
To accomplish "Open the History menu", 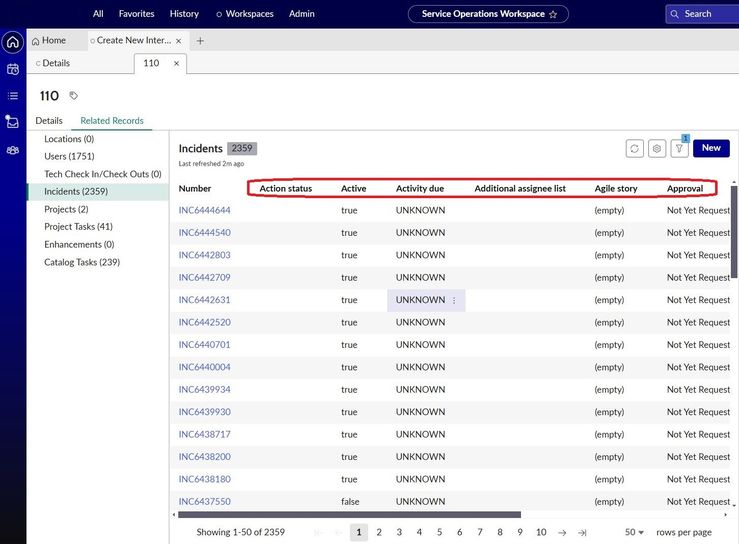I will (184, 14).
